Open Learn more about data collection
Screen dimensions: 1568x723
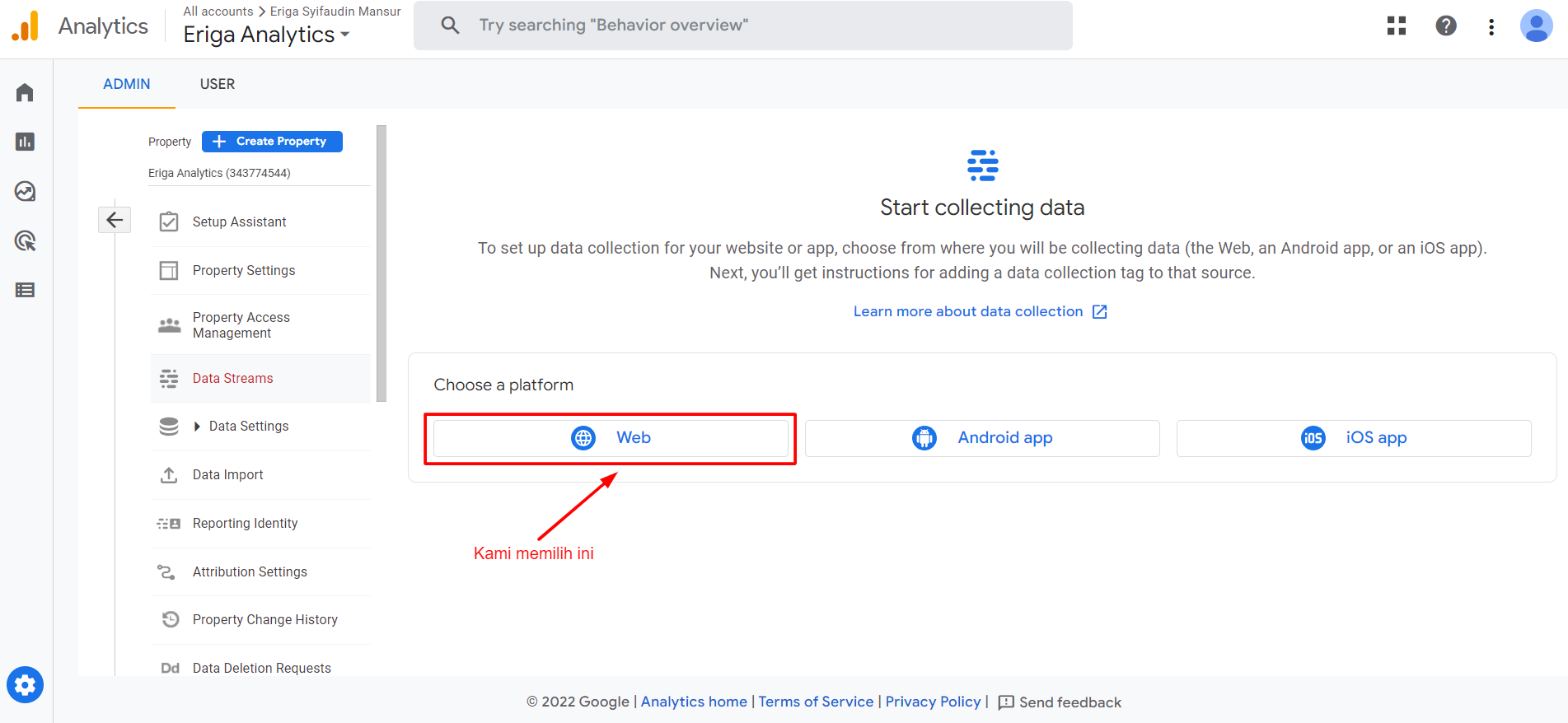pos(969,311)
